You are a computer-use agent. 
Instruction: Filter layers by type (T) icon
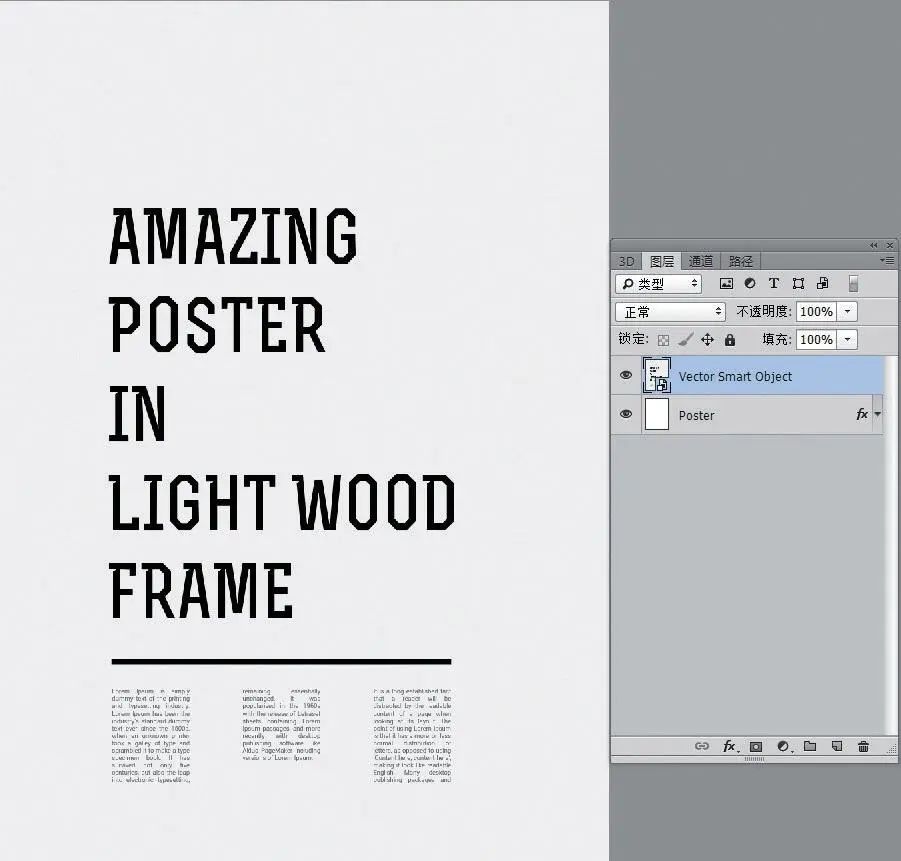coord(773,283)
